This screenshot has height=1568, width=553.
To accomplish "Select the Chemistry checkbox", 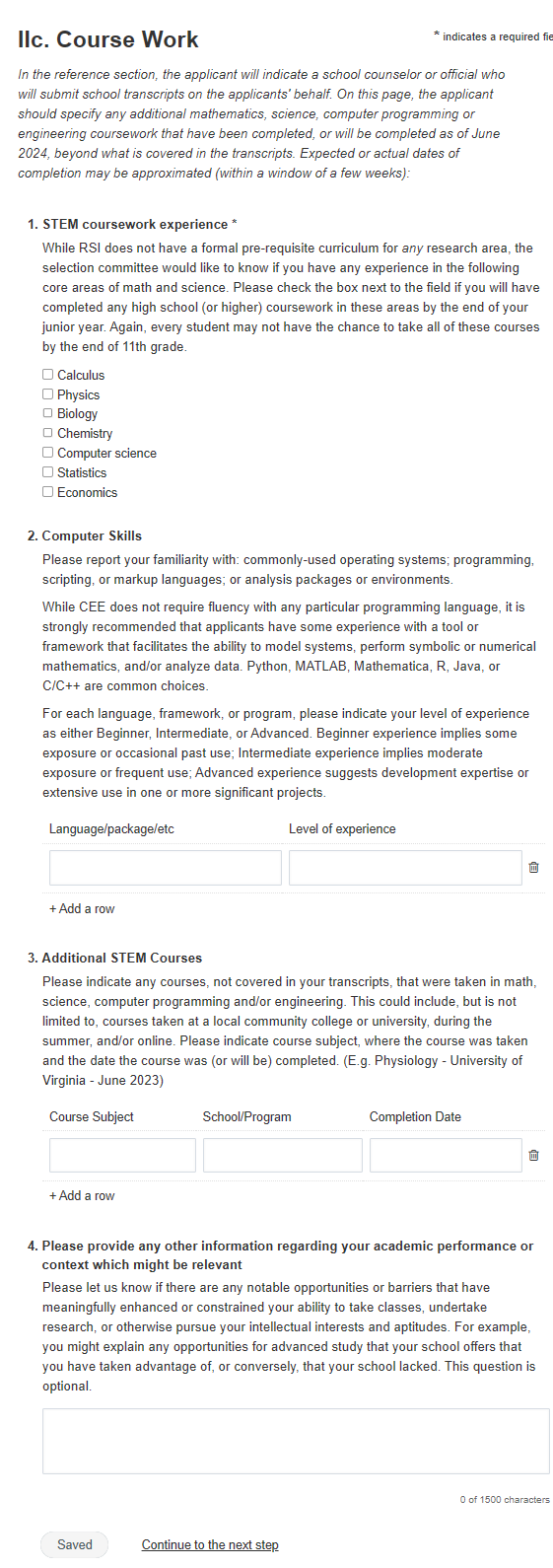I will pos(47,433).
